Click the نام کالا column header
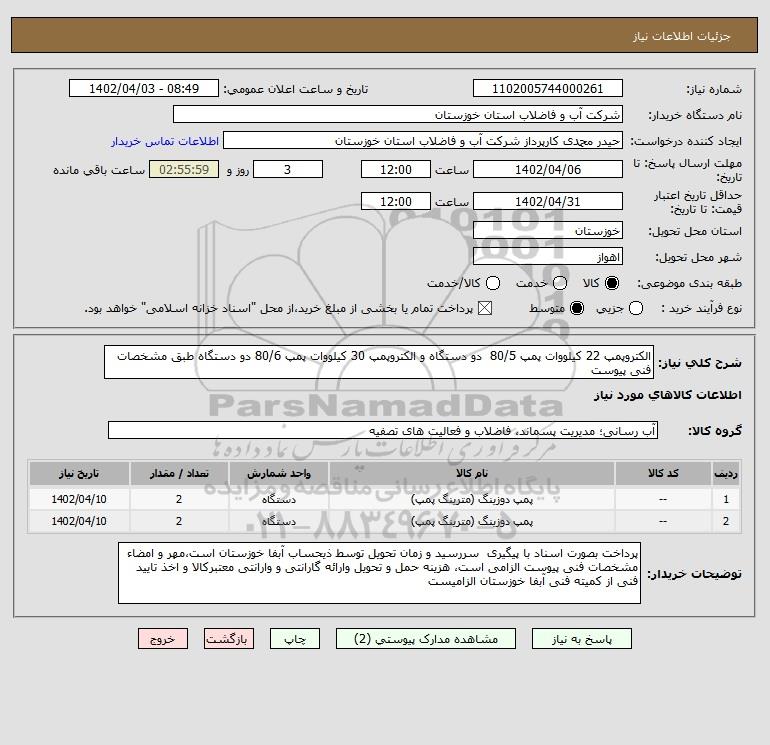This screenshot has width=770, height=745. [471, 473]
